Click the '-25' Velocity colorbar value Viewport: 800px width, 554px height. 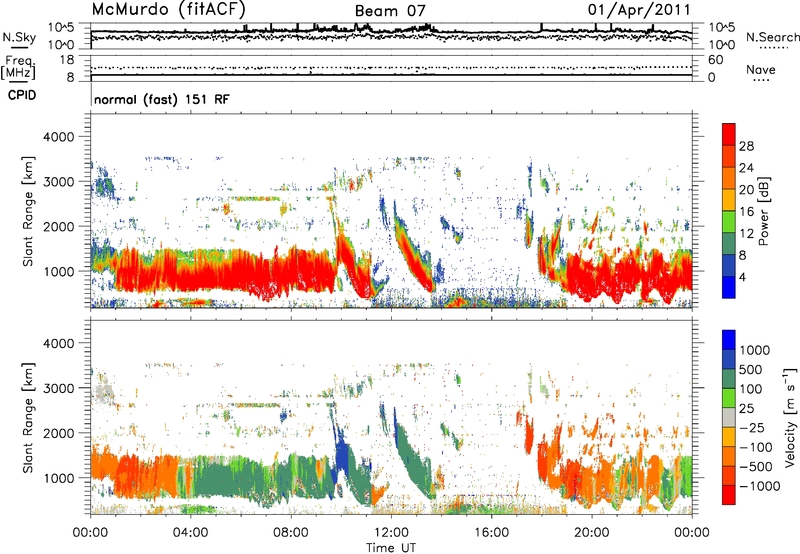(752, 427)
